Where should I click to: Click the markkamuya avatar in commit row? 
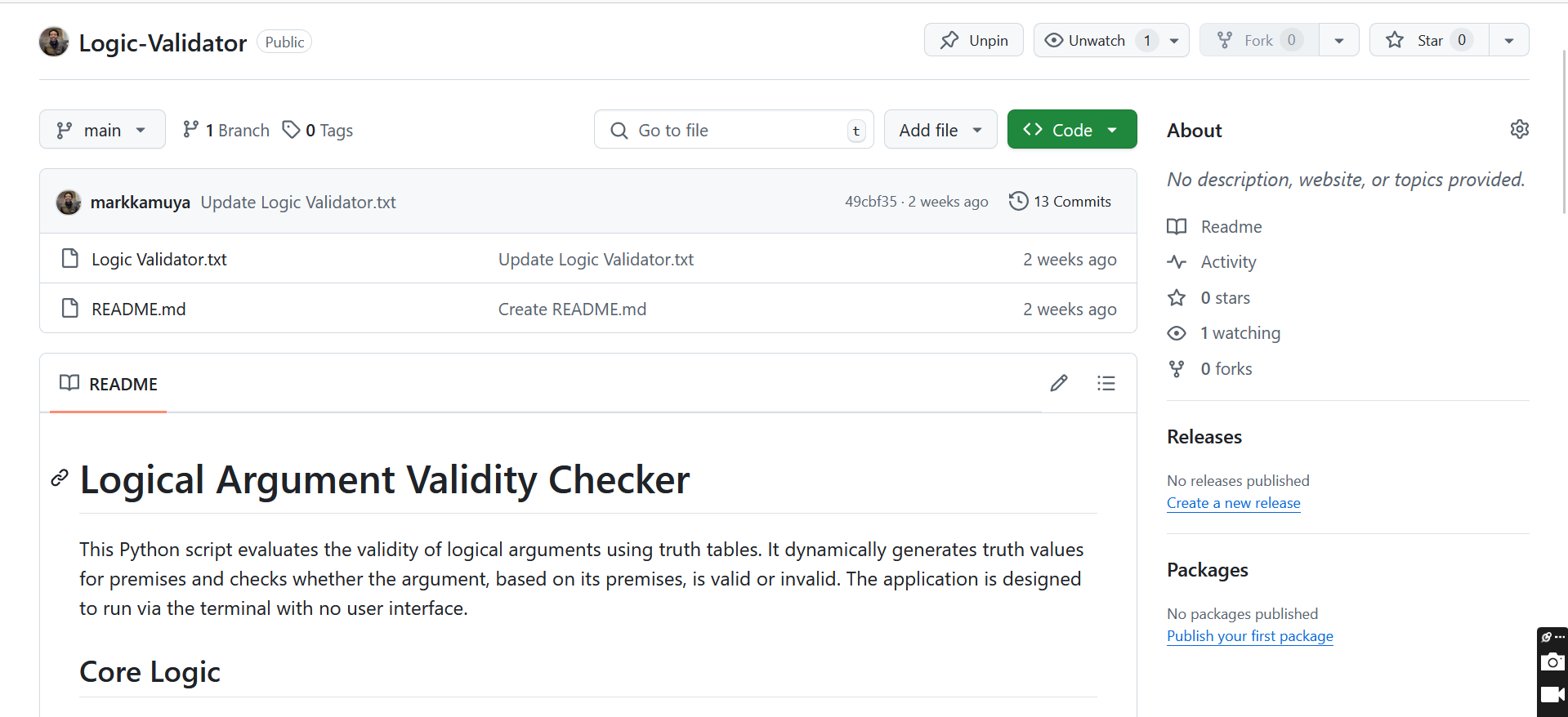(69, 202)
